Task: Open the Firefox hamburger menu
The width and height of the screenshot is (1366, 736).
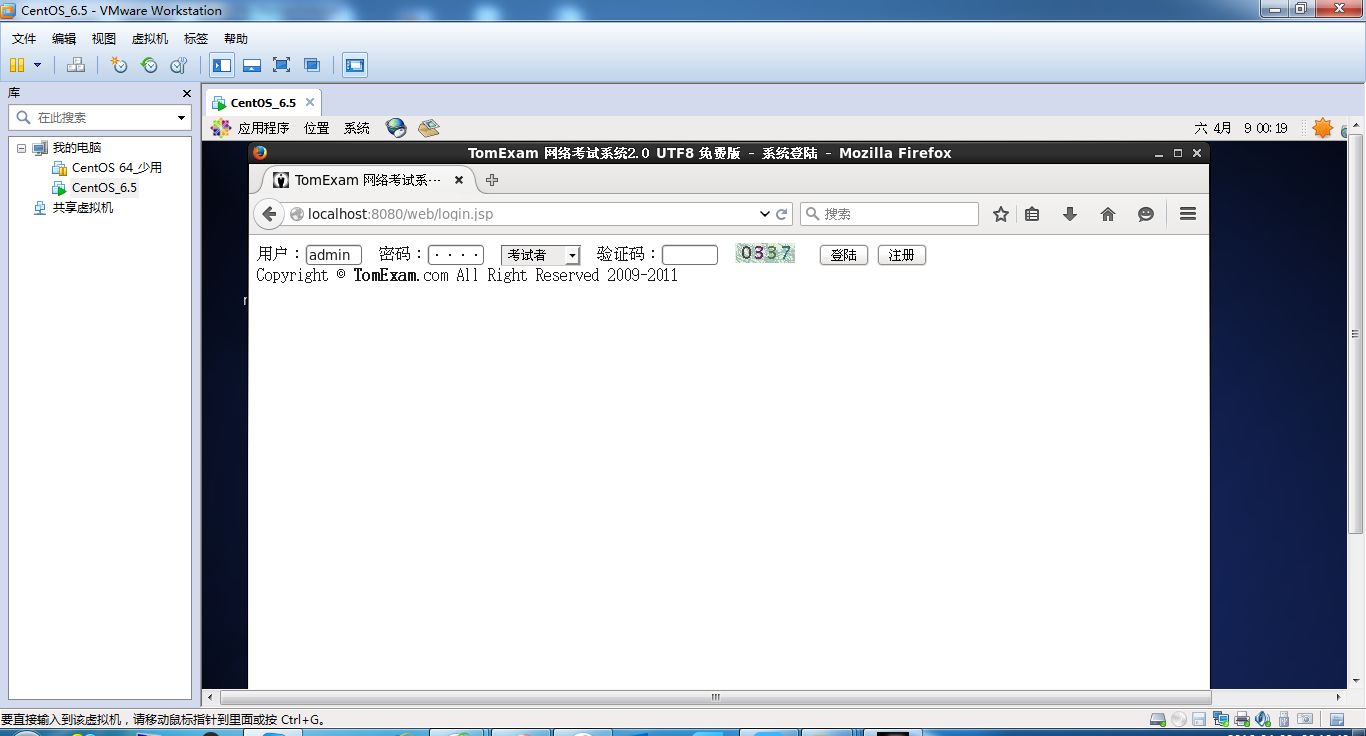Action: tap(1188, 214)
